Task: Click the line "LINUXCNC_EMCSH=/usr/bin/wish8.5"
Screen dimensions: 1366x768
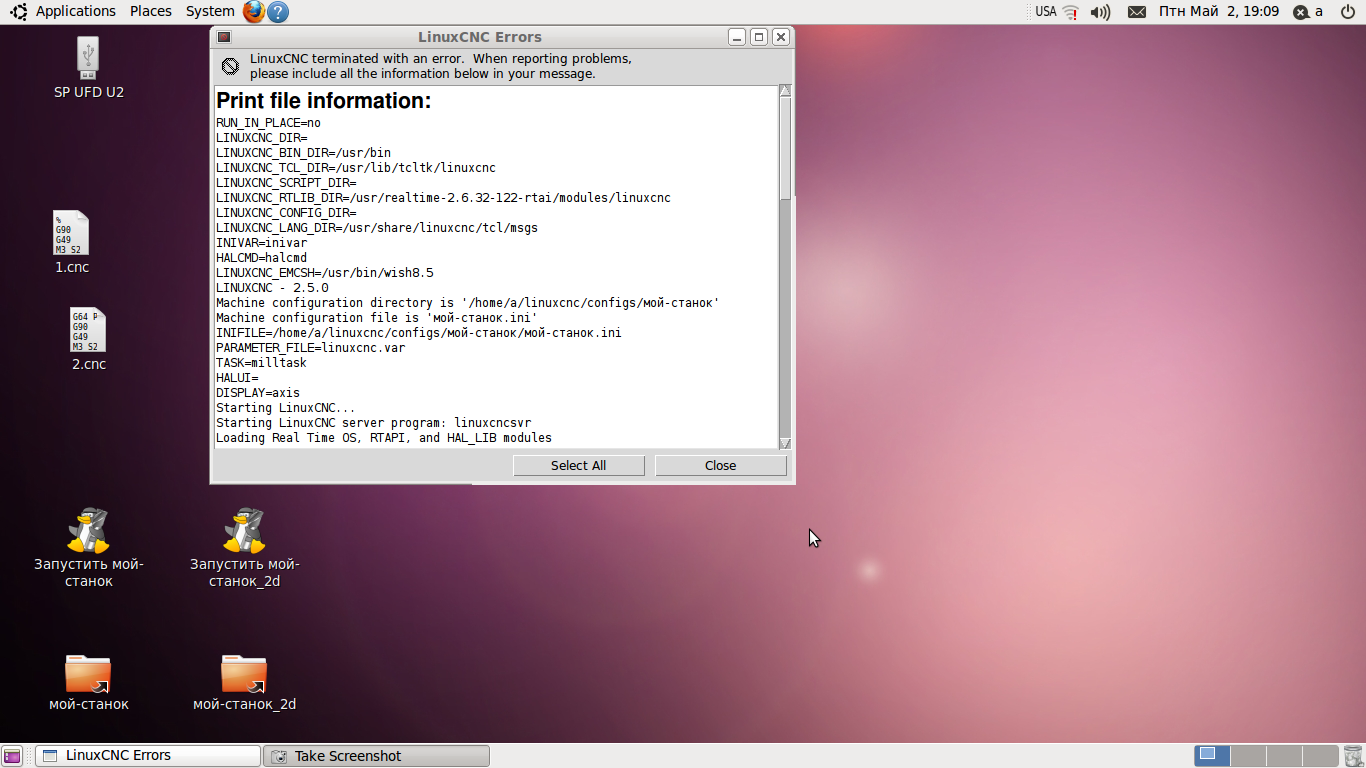Action: coord(325,273)
